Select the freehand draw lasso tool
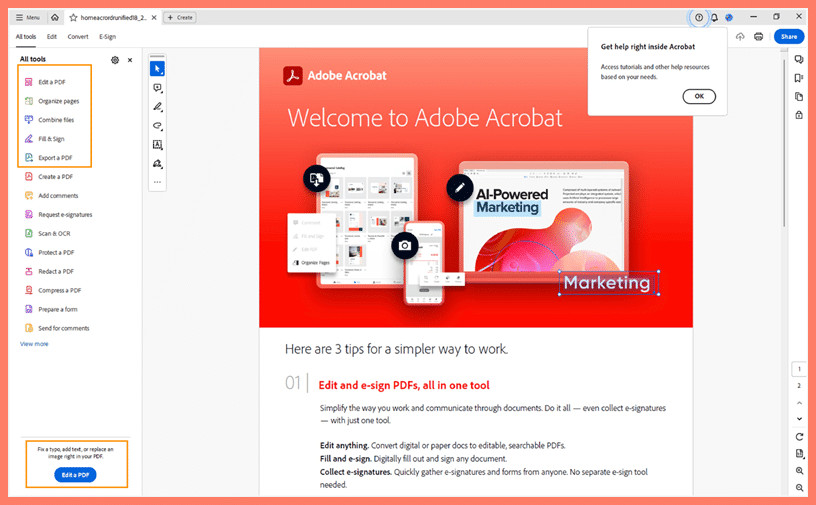 [x=157, y=125]
